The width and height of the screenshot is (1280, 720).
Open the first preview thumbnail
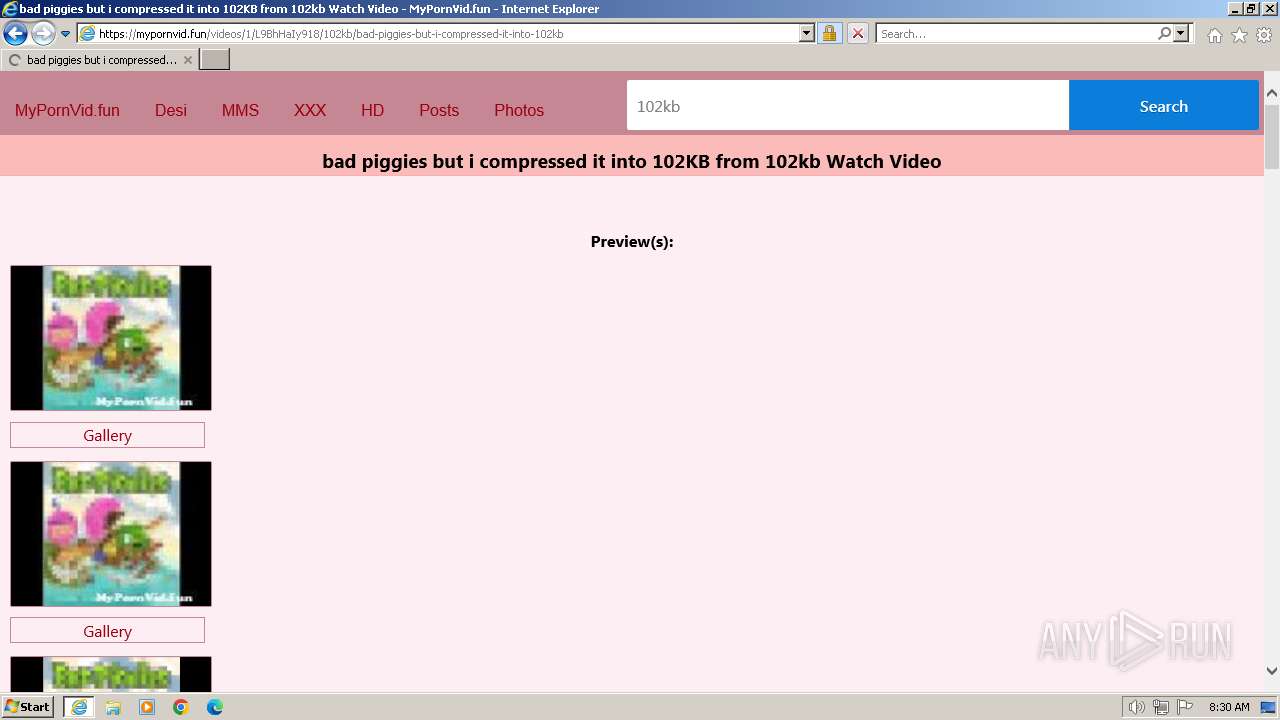[111, 338]
